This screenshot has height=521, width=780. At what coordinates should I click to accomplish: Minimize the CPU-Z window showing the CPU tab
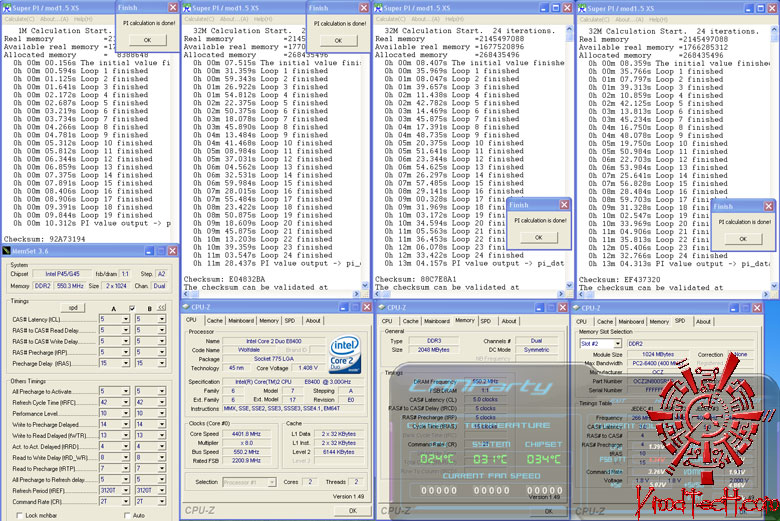(344, 307)
